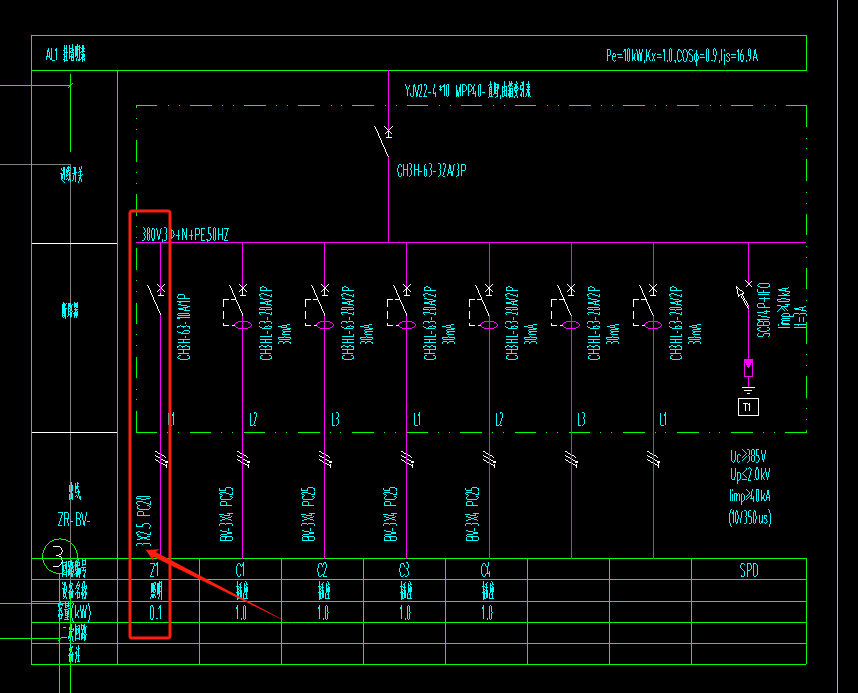Select the 1.0 capacity value under C4

click(x=487, y=613)
